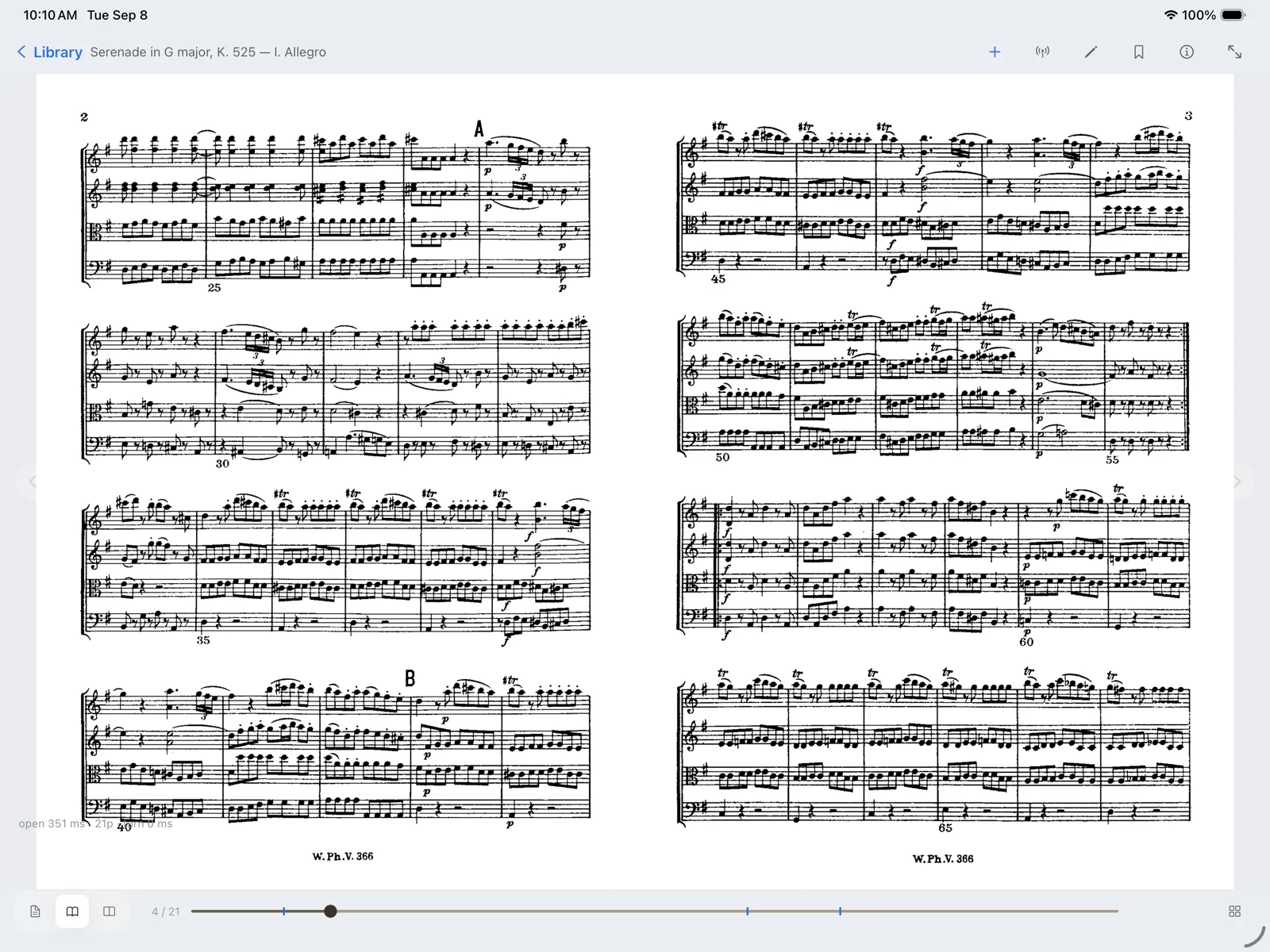Click measure number 25 on the left page

tap(214, 288)
